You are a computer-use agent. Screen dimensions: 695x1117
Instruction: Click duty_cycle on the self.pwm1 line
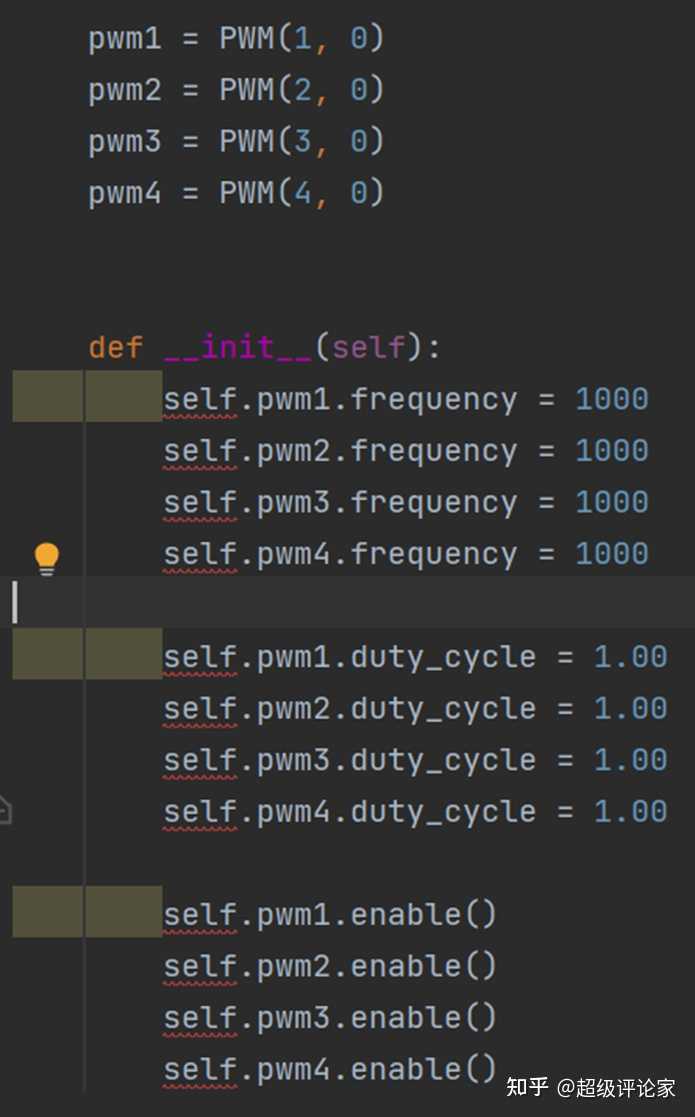(x=443, y=657)
